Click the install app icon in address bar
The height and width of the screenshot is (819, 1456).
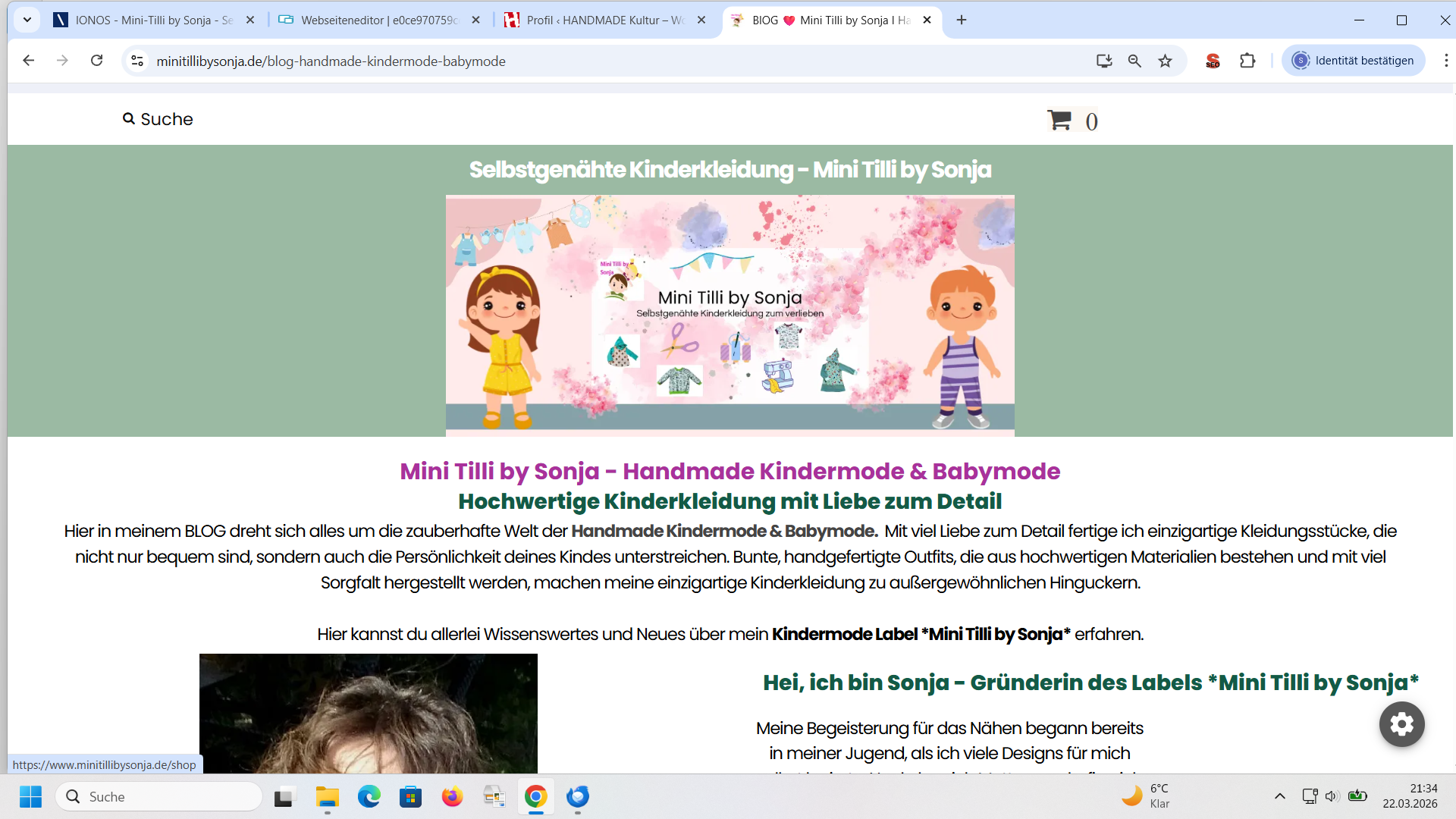(x=1104, y=61)
